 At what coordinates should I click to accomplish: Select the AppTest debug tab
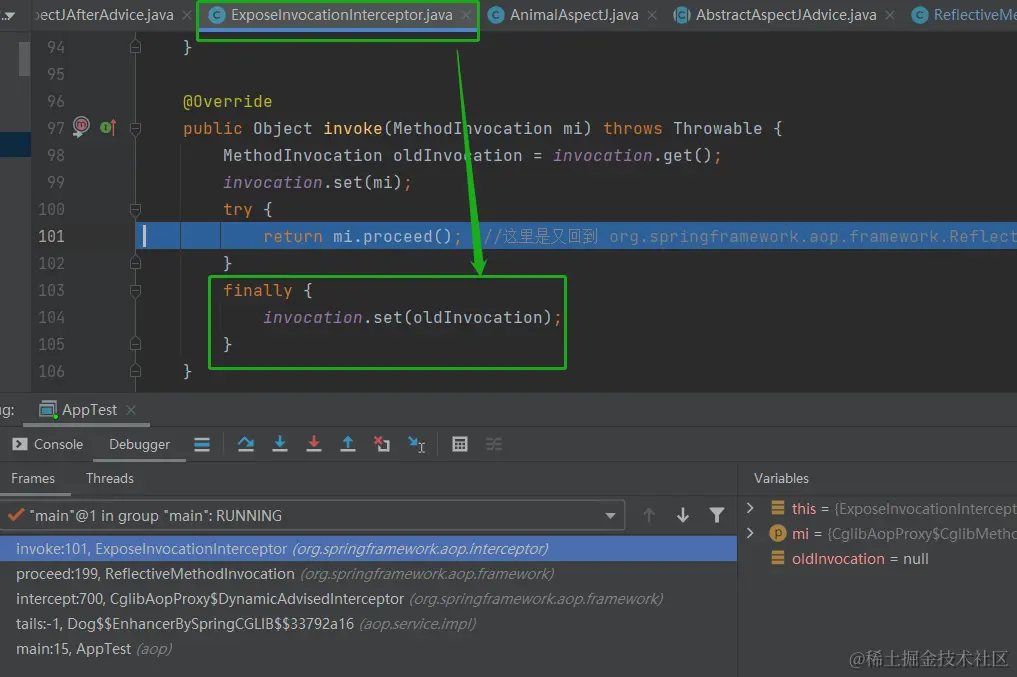pyautogui.click(x=90, y=410)
